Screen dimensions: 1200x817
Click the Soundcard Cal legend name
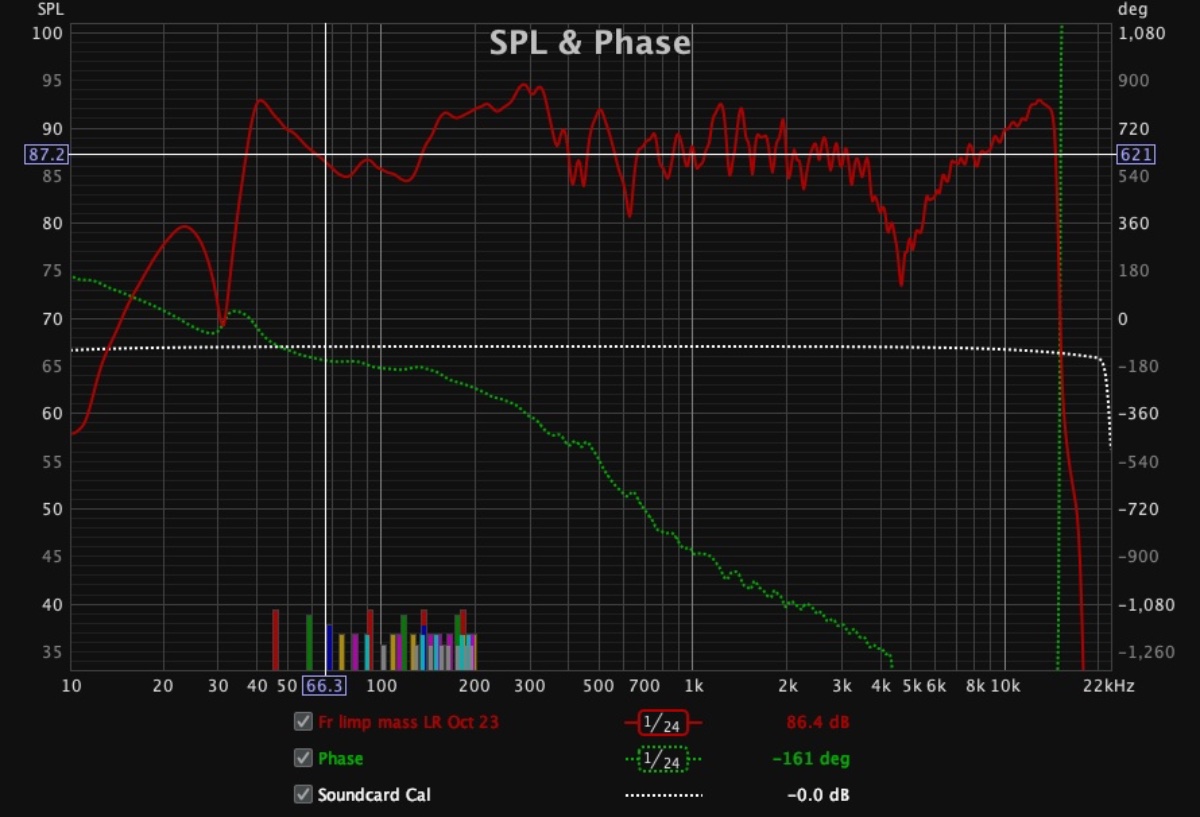[x=374, y=796]
